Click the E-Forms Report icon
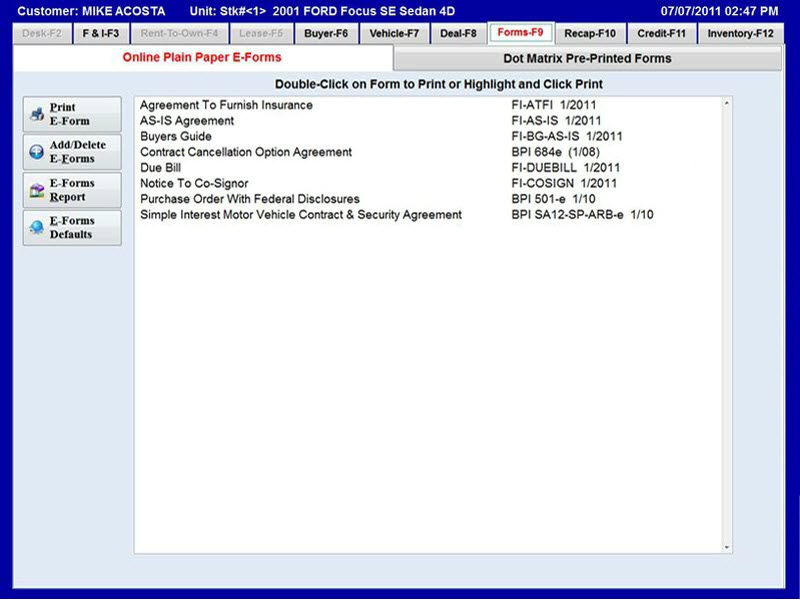Screen dimensions: 800x600 [36, 190]
